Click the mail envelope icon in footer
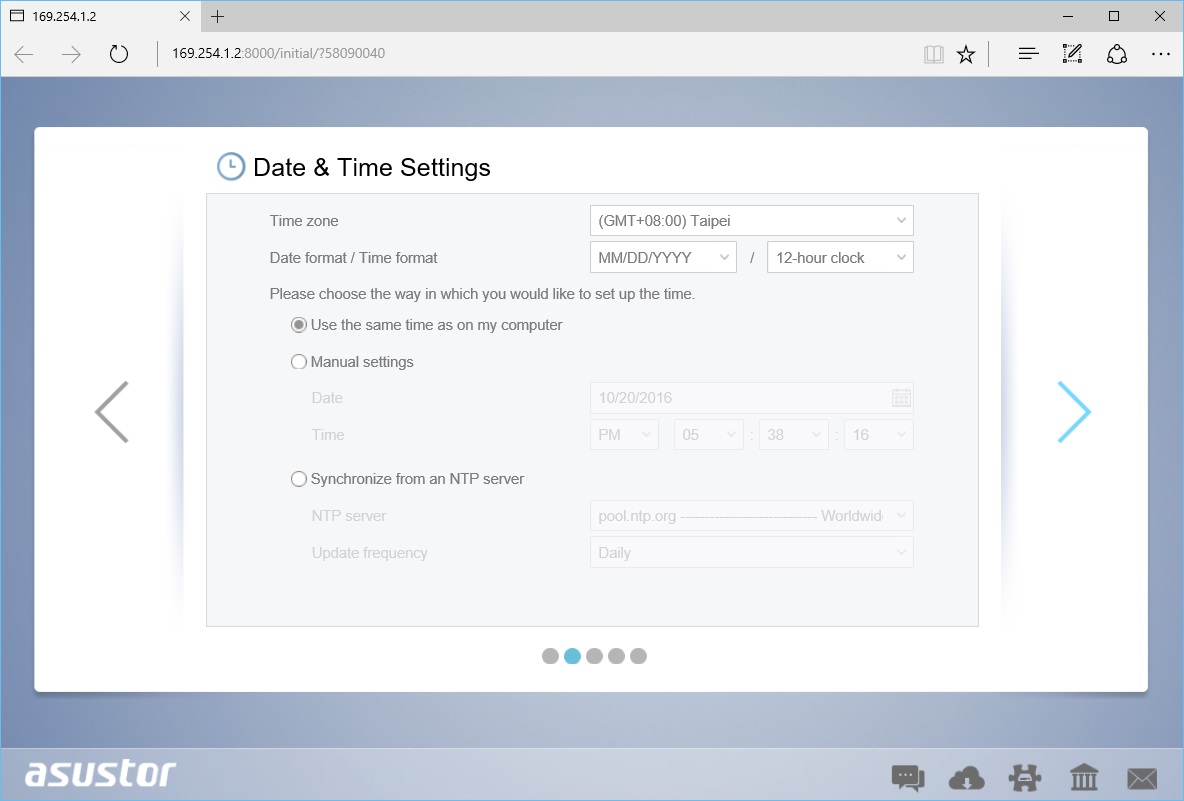Screen dimensions: 1184x801 coord(1142,778)
